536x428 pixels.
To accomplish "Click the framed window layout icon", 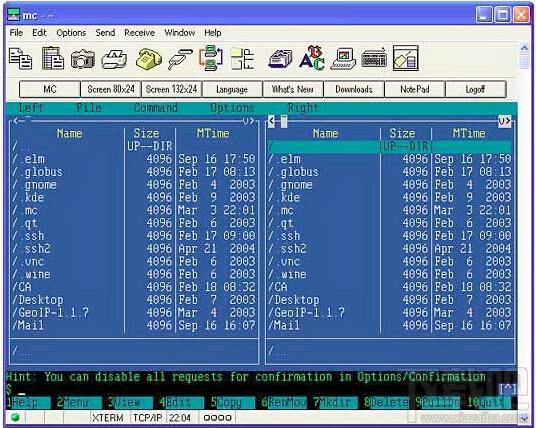I will (405, 58).
